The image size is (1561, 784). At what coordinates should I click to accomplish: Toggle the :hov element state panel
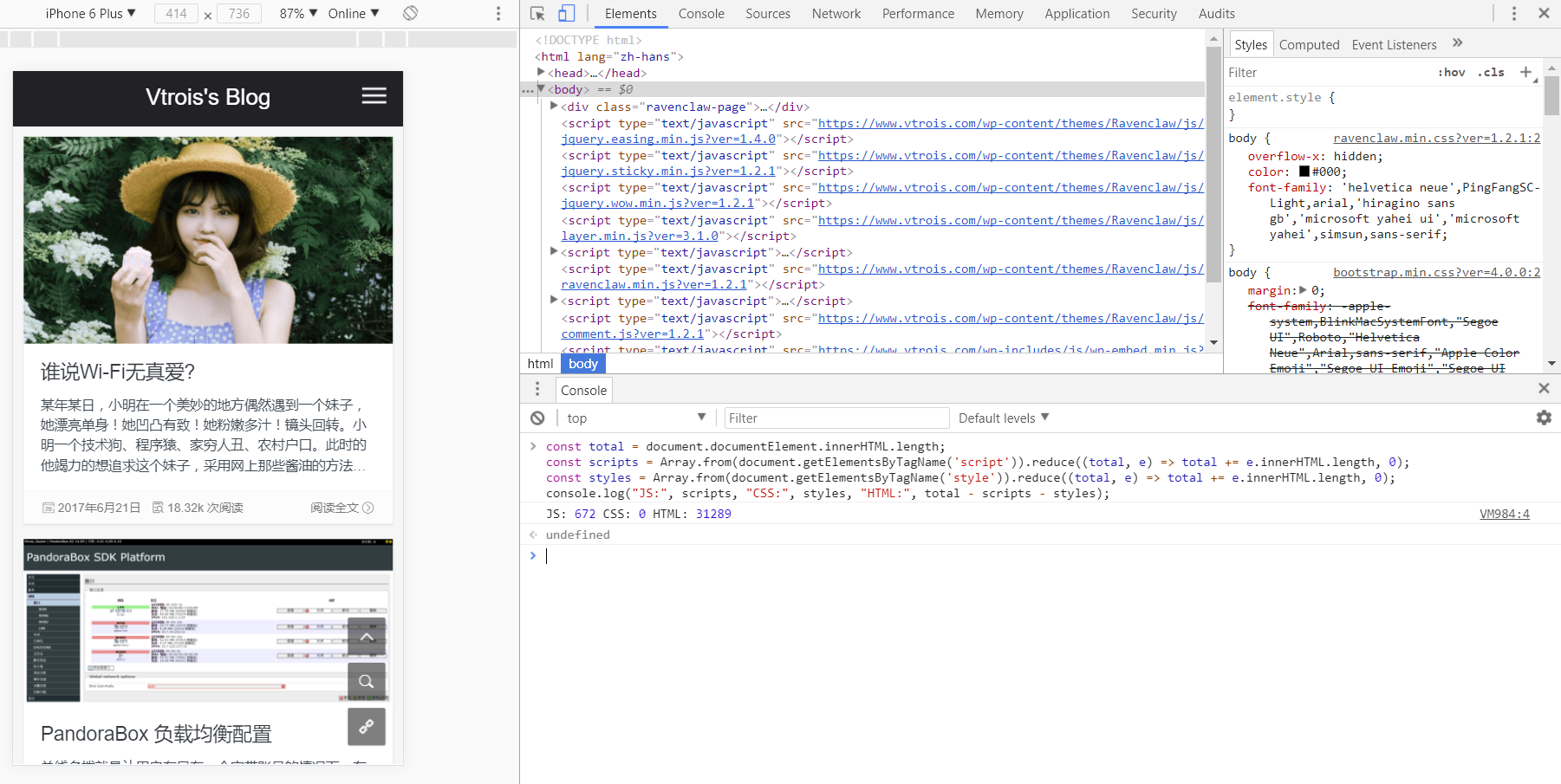1452,73
